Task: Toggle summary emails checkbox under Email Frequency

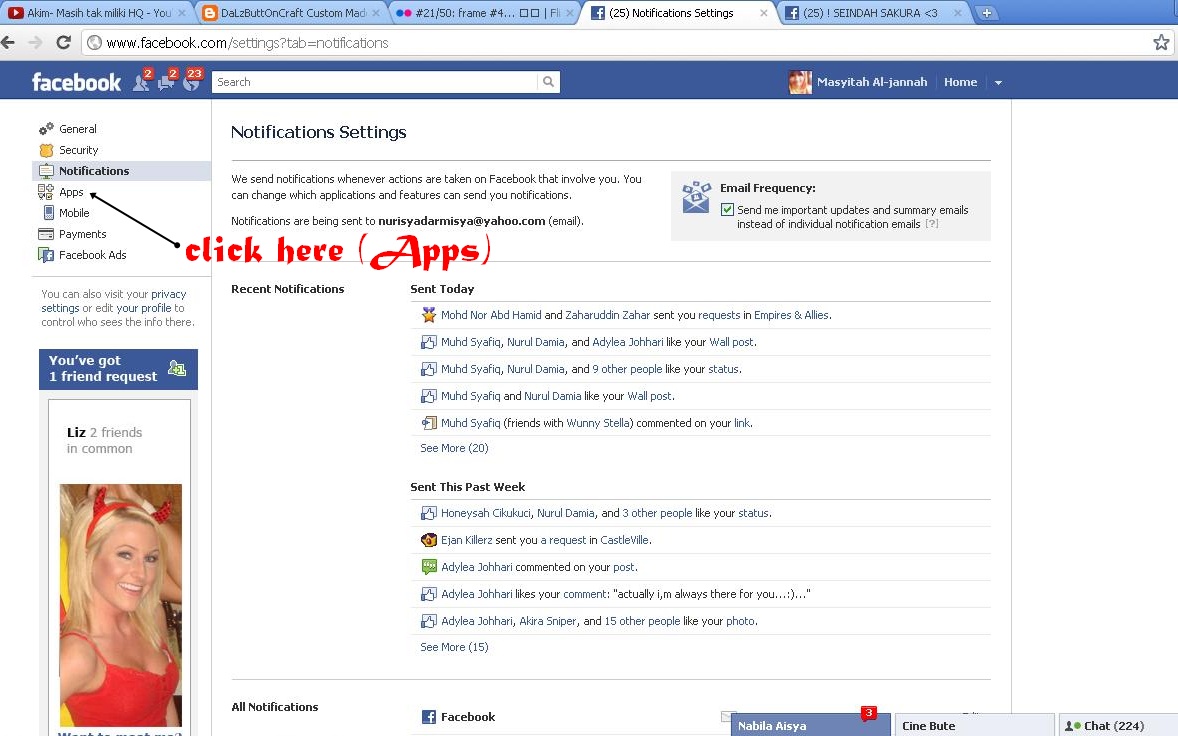Action: [x=727, y=210]
